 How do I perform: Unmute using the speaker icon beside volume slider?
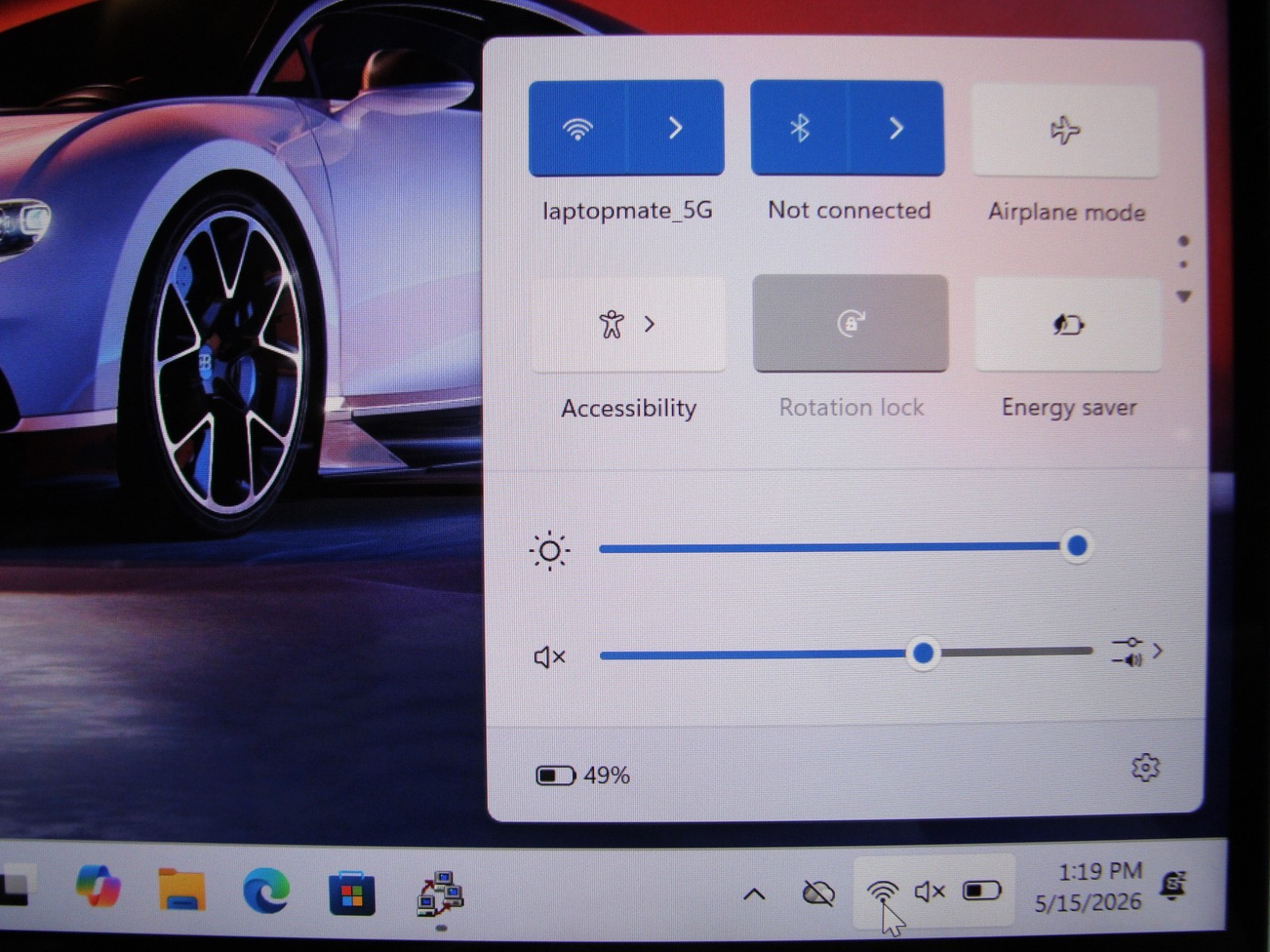click(549, 657)
